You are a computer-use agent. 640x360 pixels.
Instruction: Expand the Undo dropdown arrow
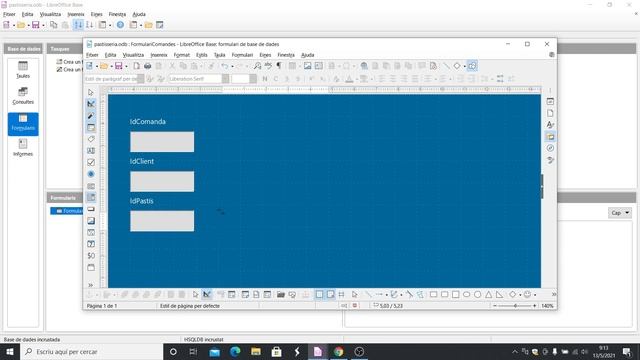click(x=232, y=66)
